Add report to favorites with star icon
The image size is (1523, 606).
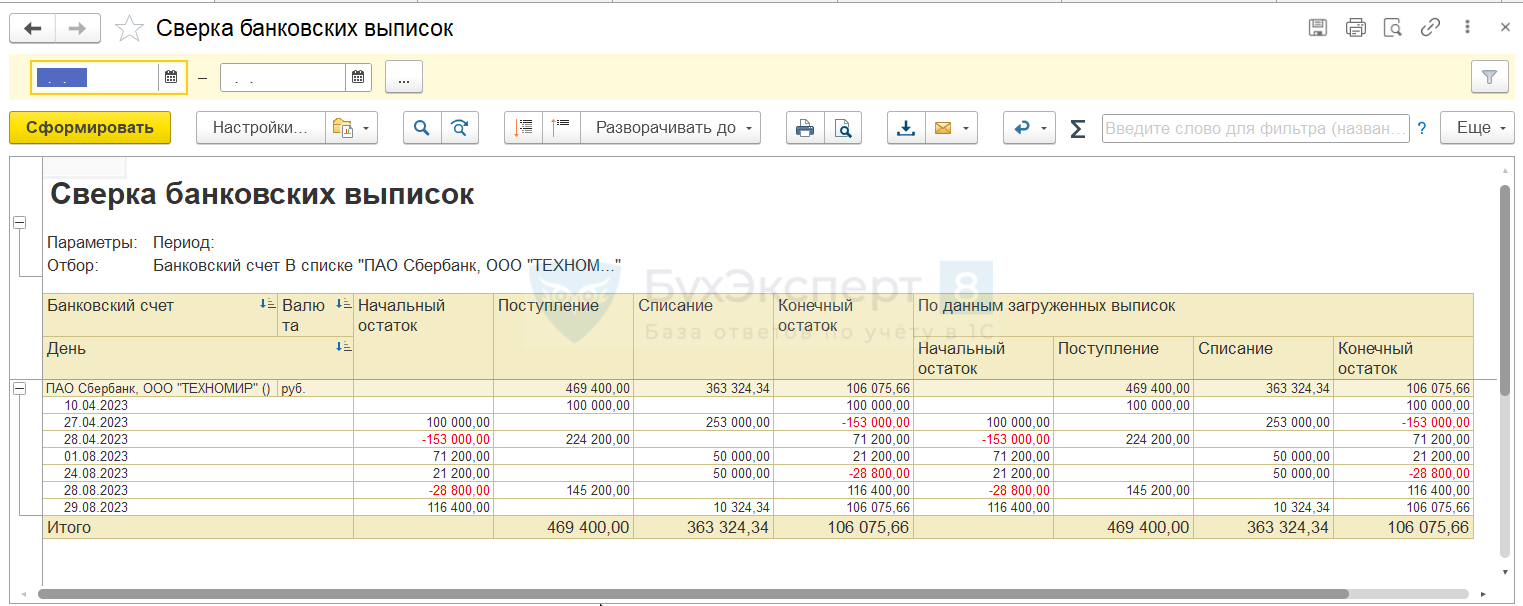tap(130, 29)
